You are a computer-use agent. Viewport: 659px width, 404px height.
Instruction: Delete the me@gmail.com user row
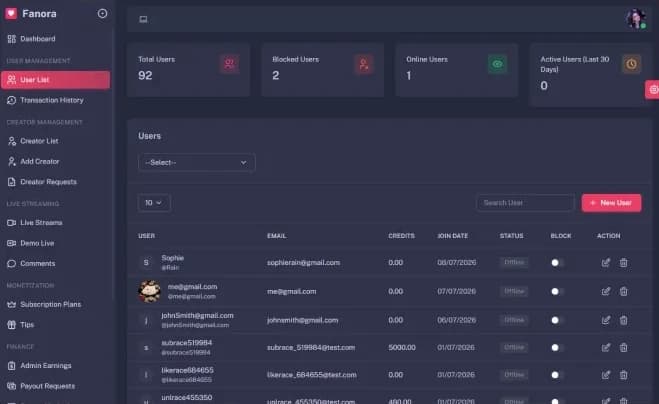pyautogui.click(x=624, y=291)
